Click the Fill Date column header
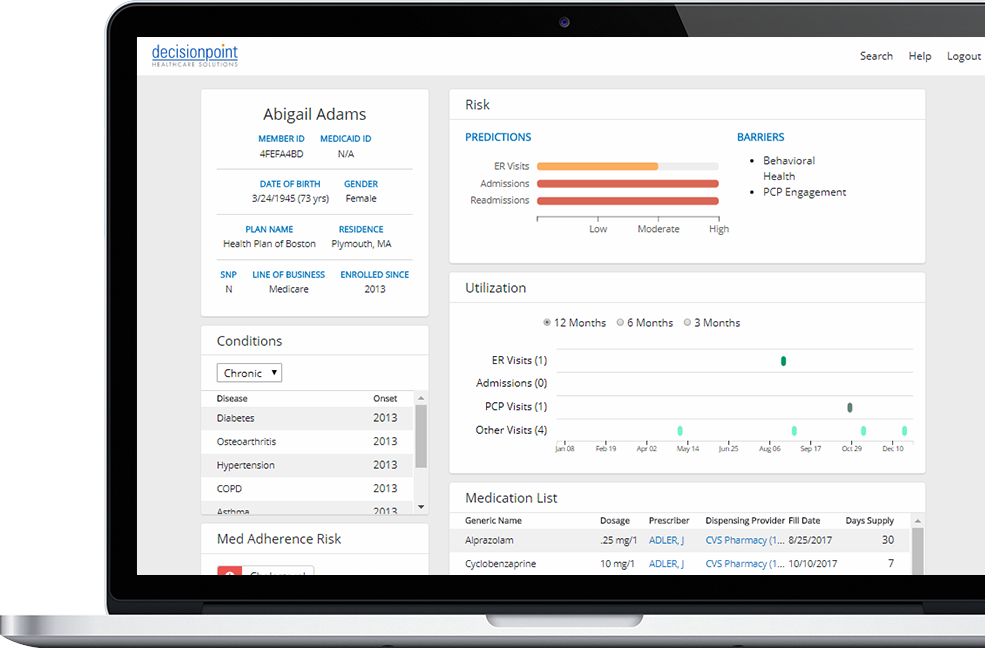985x648 pixels. [x=804, y=521]
